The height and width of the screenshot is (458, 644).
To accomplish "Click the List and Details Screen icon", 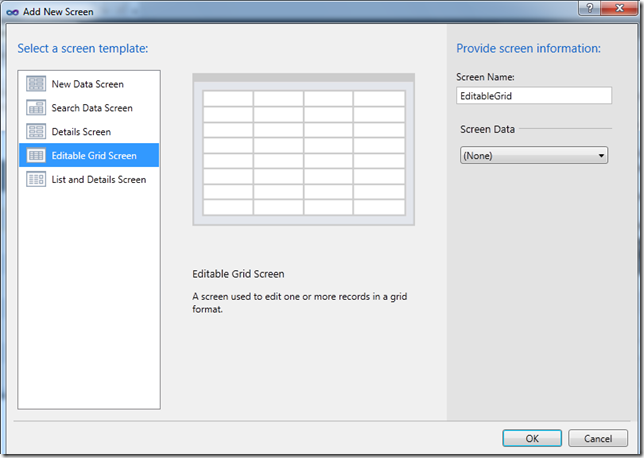I will click(36, 179).
